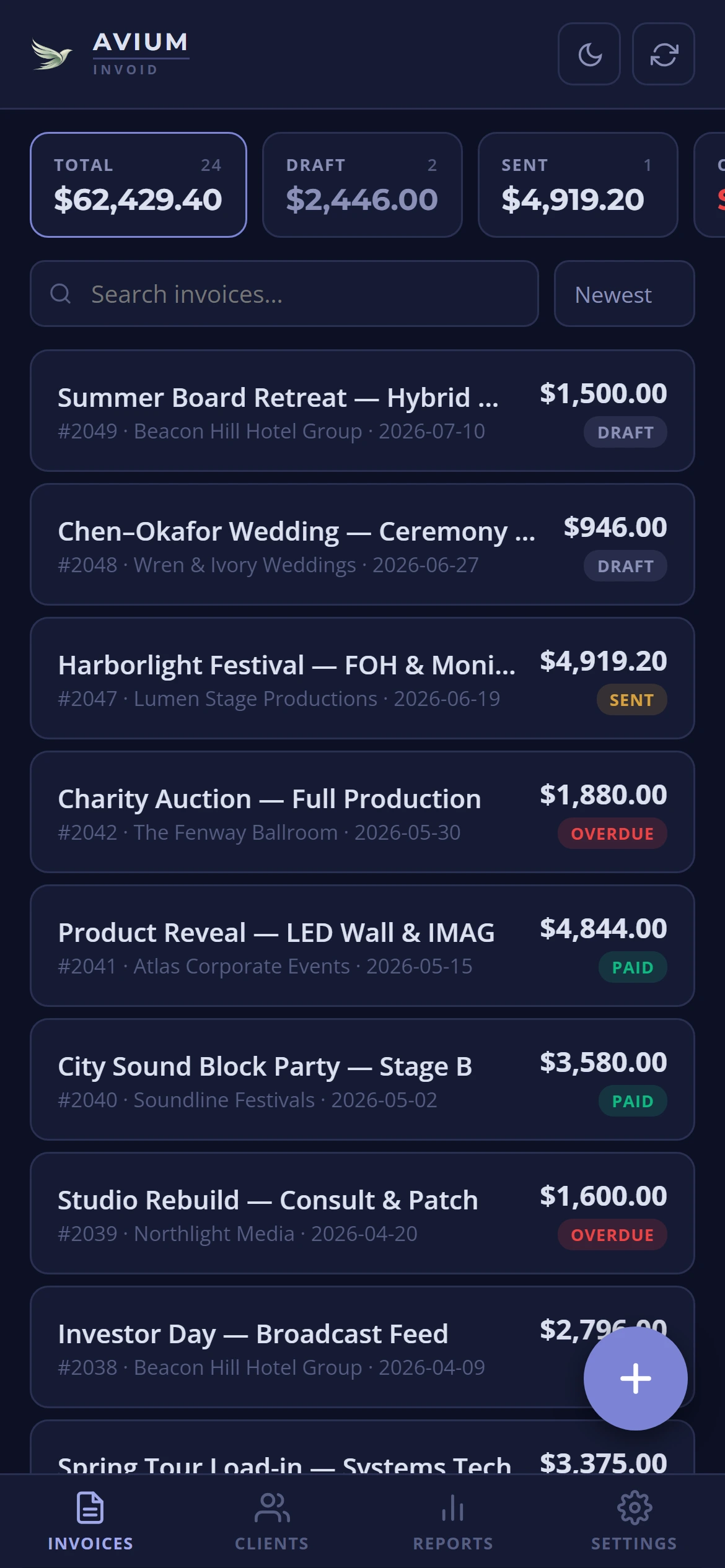Open the Charity Auction overdue invoice
725x1568 pixels.
coord(362,812)
